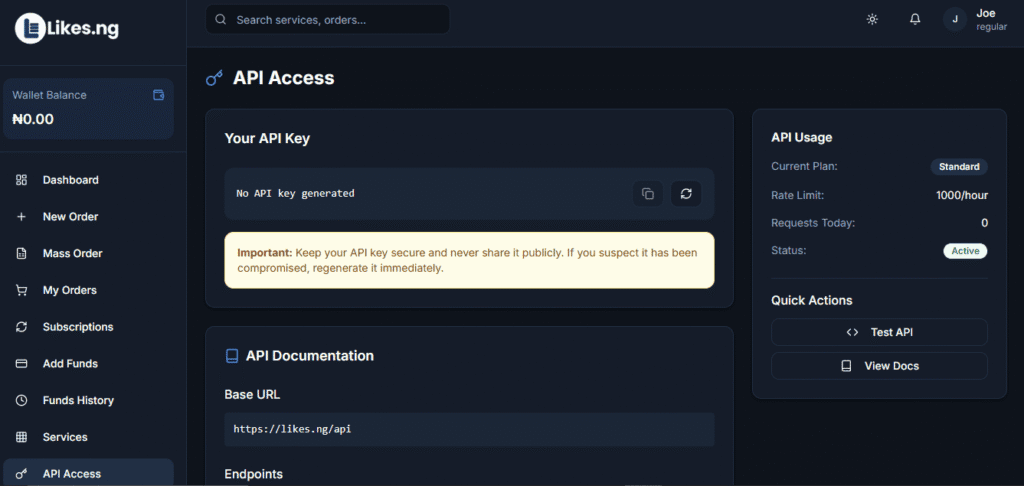Focus the Search services, orders field
The height and width of the screenshot is (486, 1024).
tap(328, 20)
